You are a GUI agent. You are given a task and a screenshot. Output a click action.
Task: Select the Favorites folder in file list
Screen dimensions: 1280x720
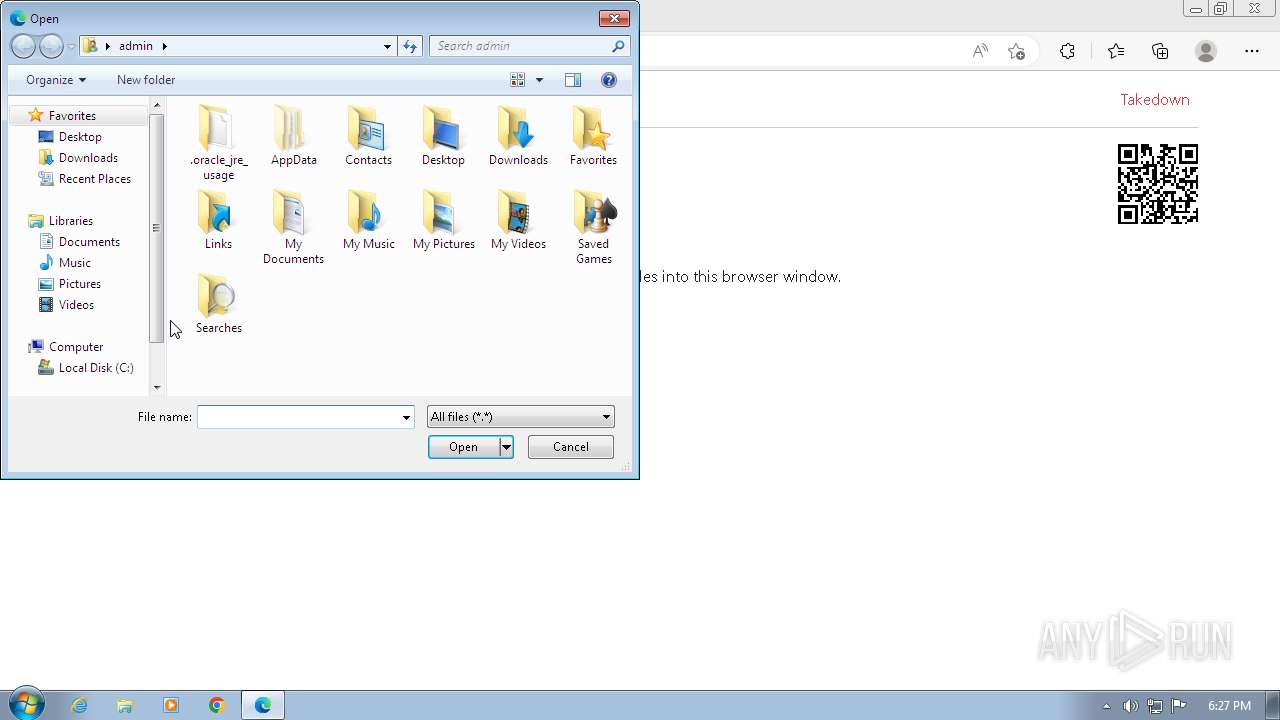point(593,136)
